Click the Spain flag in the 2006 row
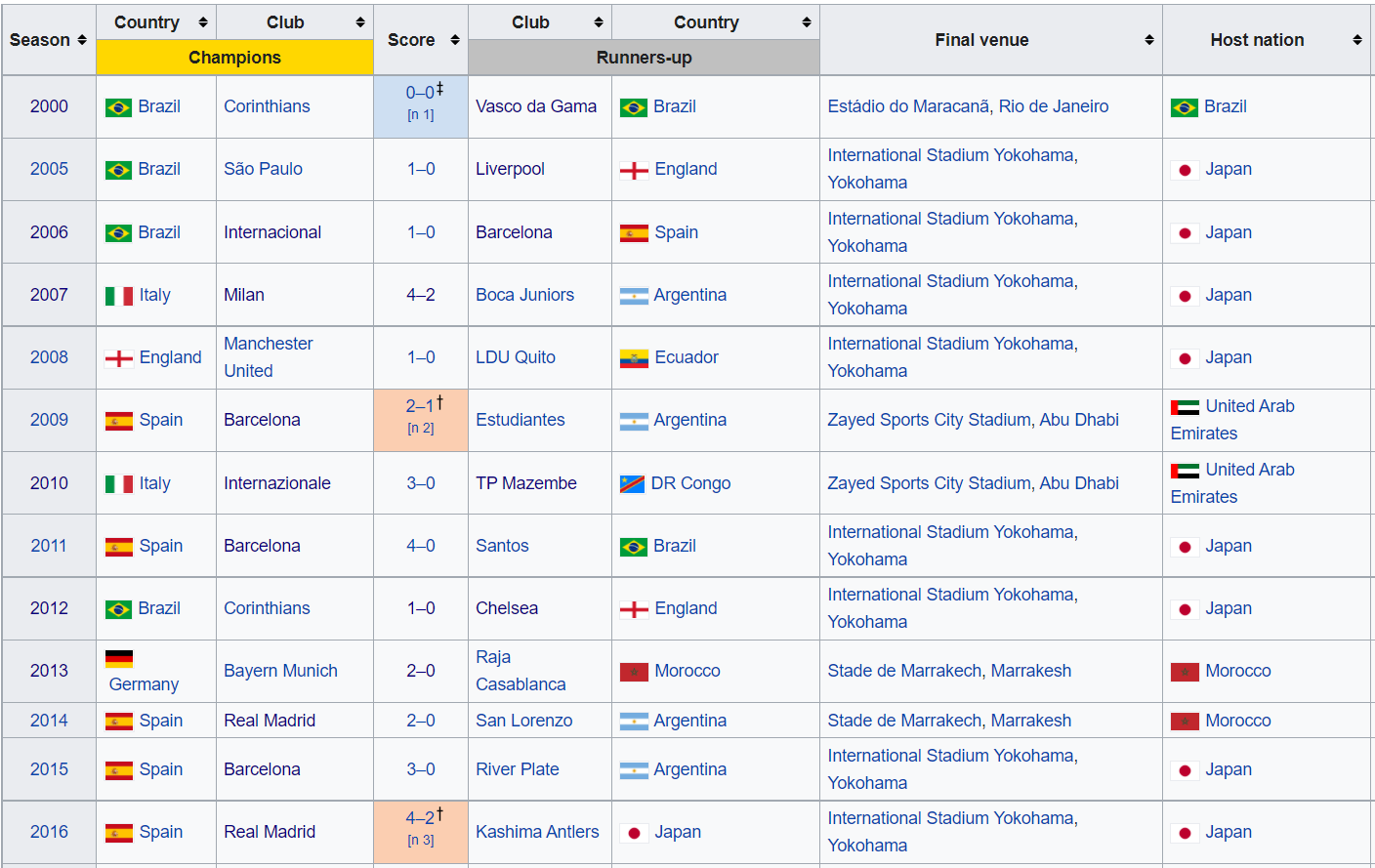Image resolution: width=1375 pixels, height=868 pixels. 634,233
